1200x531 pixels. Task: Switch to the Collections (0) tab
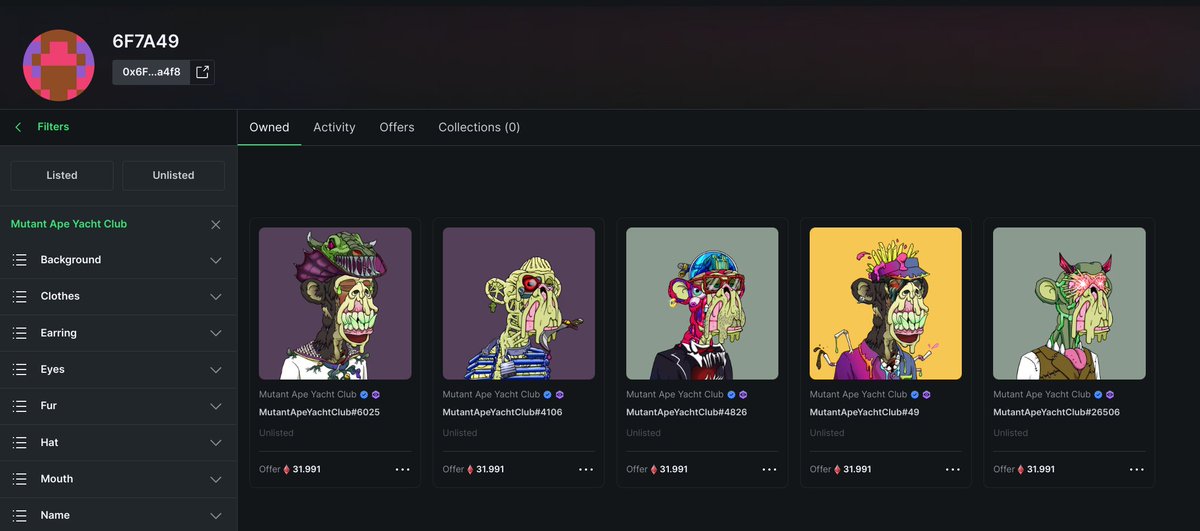[x=479, y=127]
